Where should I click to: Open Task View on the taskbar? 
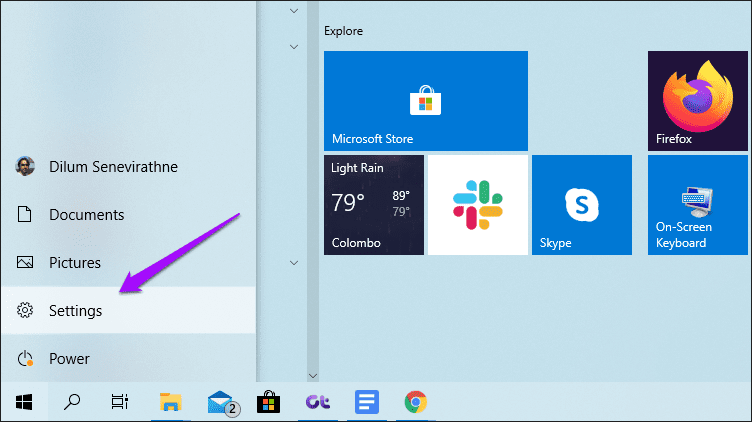[119, 402]
